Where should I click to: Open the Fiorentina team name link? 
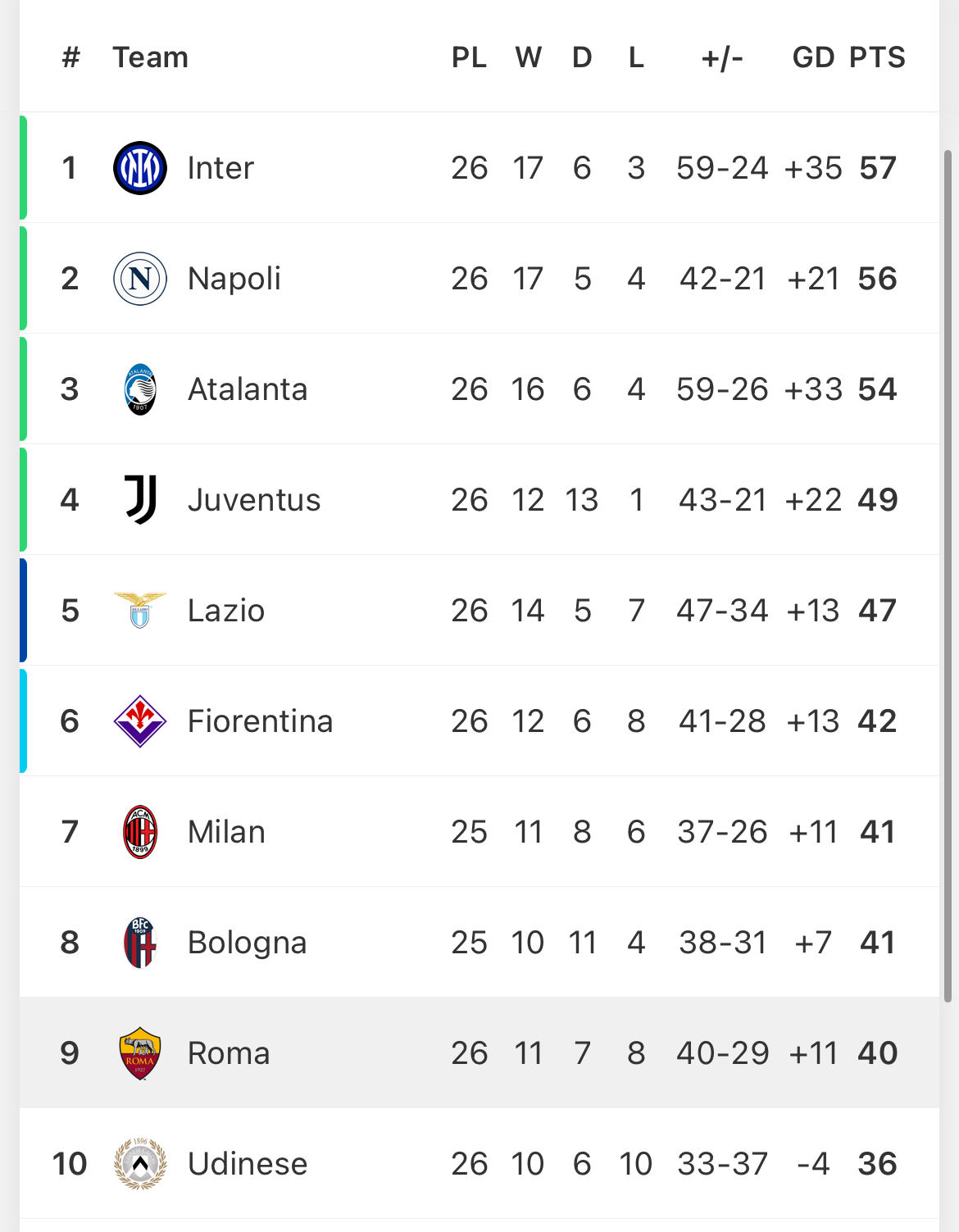tap(260, 721)
